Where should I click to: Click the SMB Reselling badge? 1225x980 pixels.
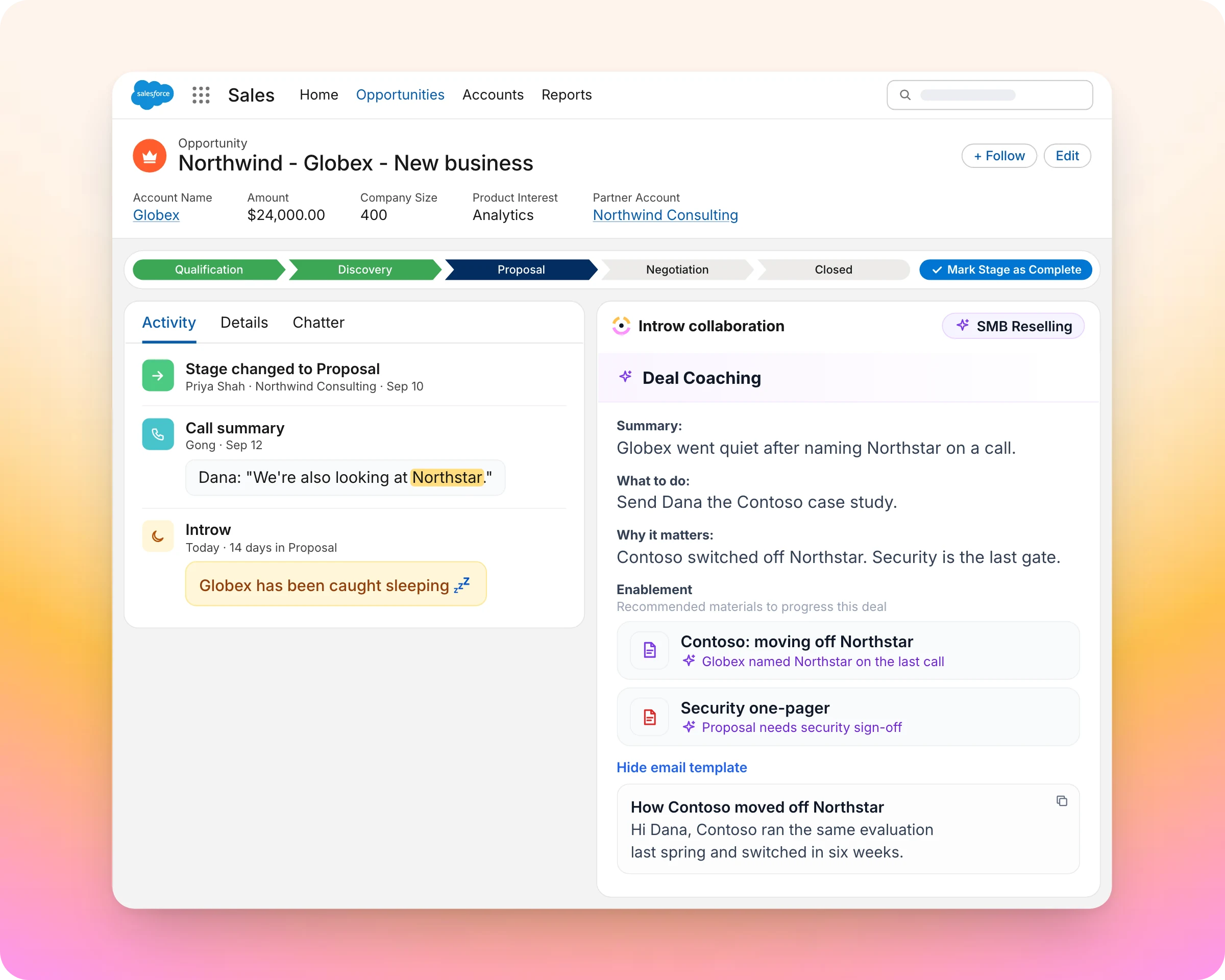click(1013, 326)
